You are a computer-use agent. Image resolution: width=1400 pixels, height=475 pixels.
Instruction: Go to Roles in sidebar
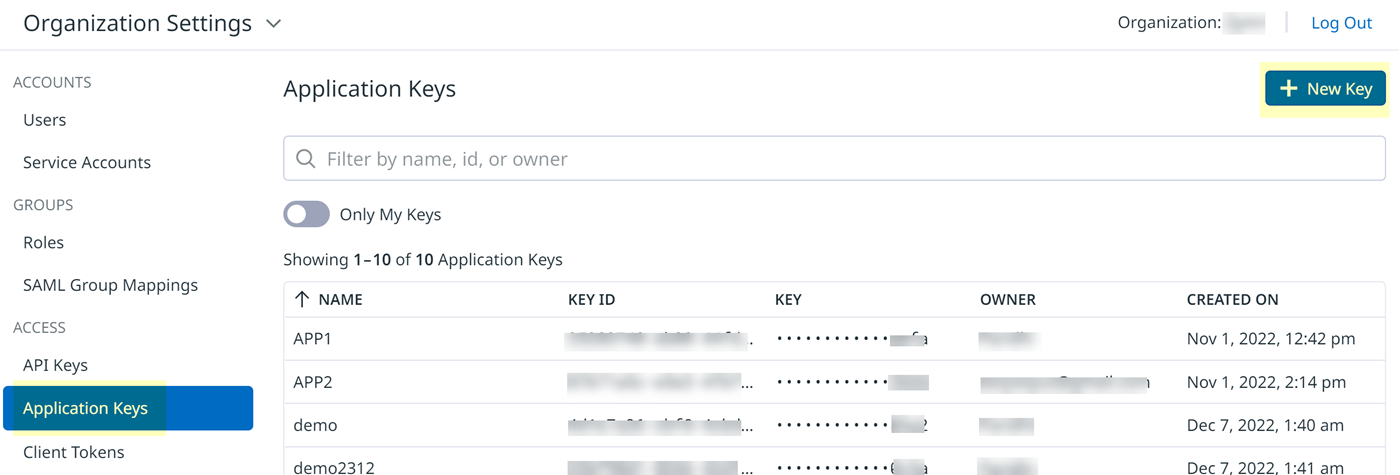pos(44,242)
